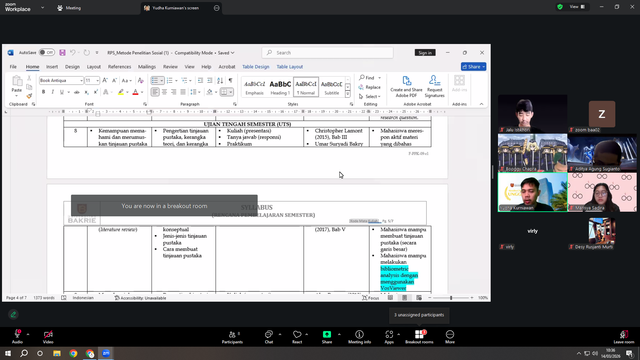The height and width of the screenshot is (360, 640).
Task: Click the Clear All Formatting icon
Action: point(140,81)
